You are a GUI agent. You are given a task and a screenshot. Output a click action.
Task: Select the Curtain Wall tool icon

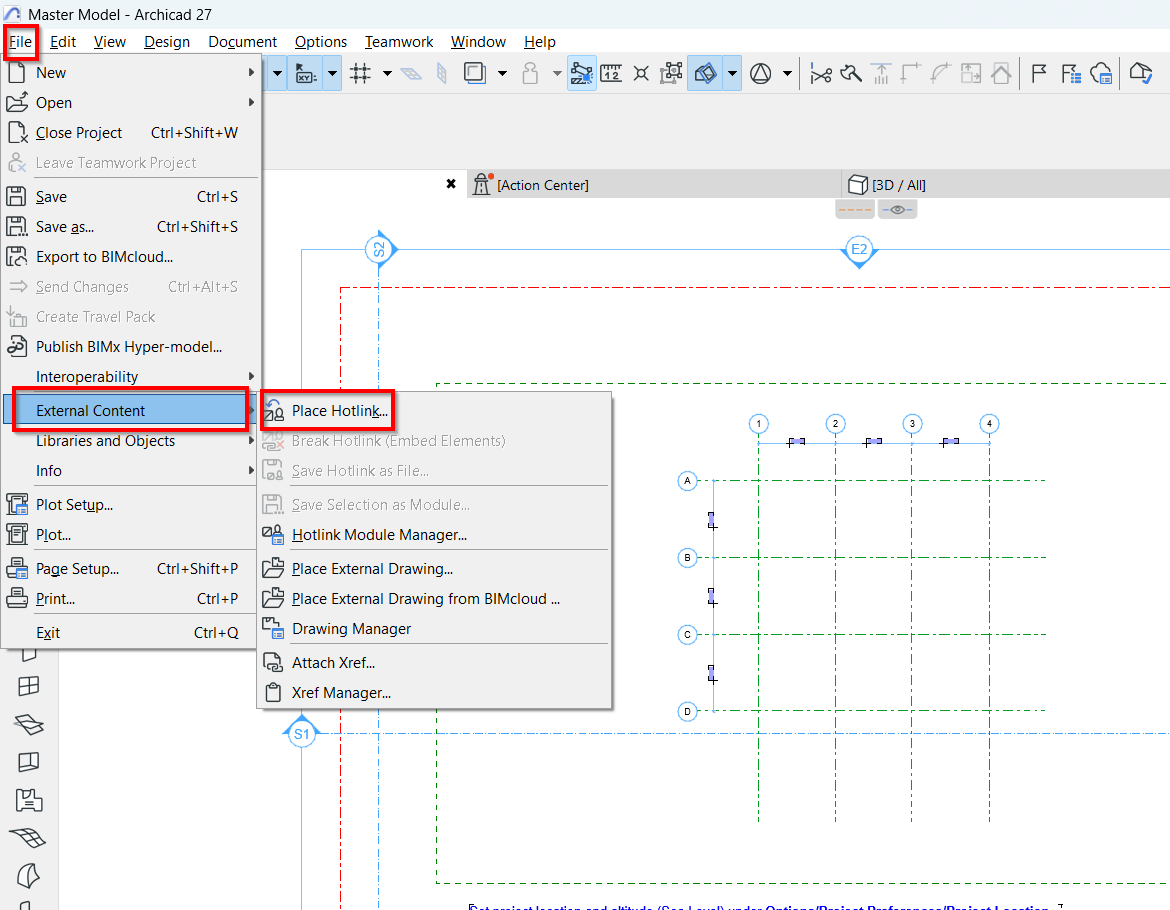(29, 686)
